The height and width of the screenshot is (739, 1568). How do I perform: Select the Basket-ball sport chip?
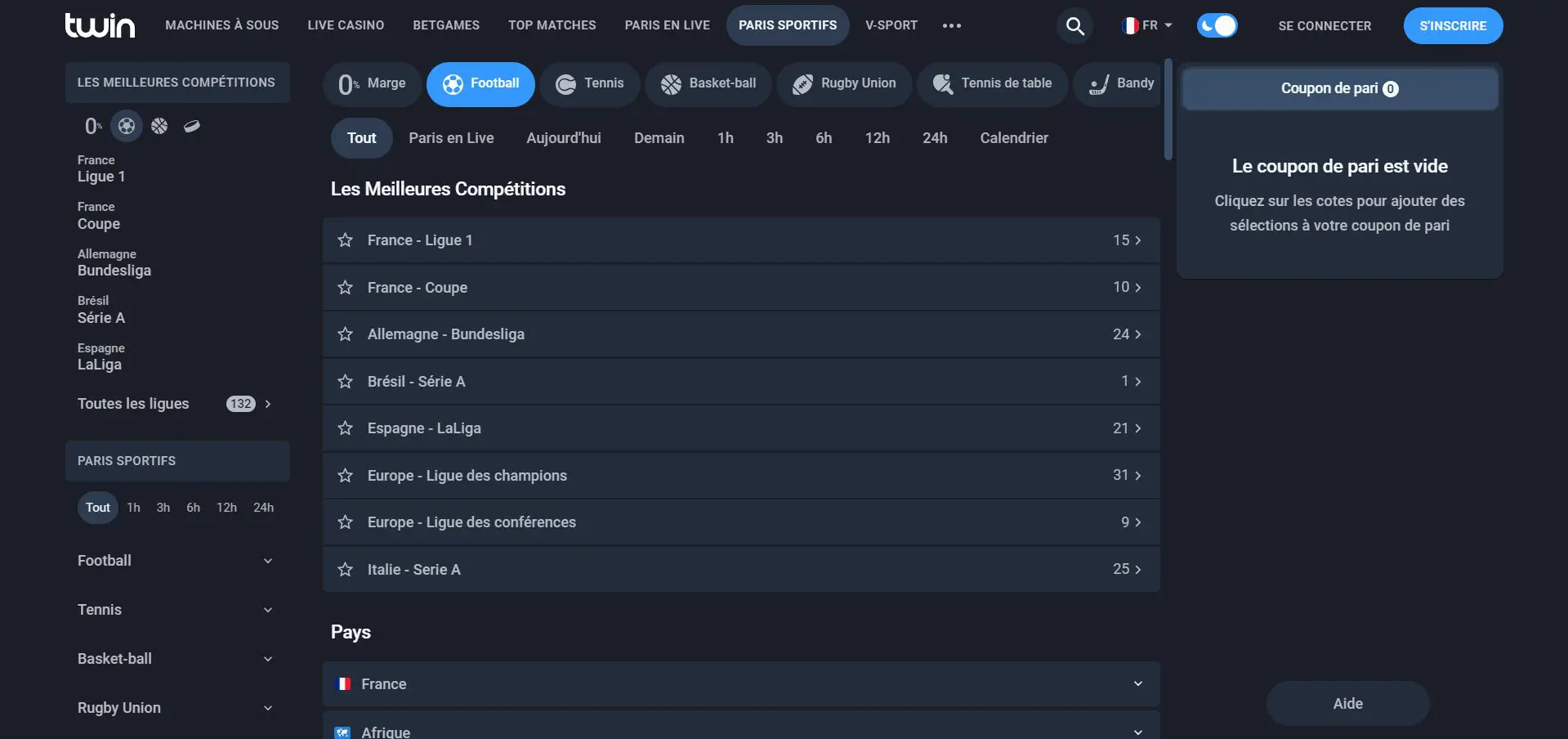point(708,84)
